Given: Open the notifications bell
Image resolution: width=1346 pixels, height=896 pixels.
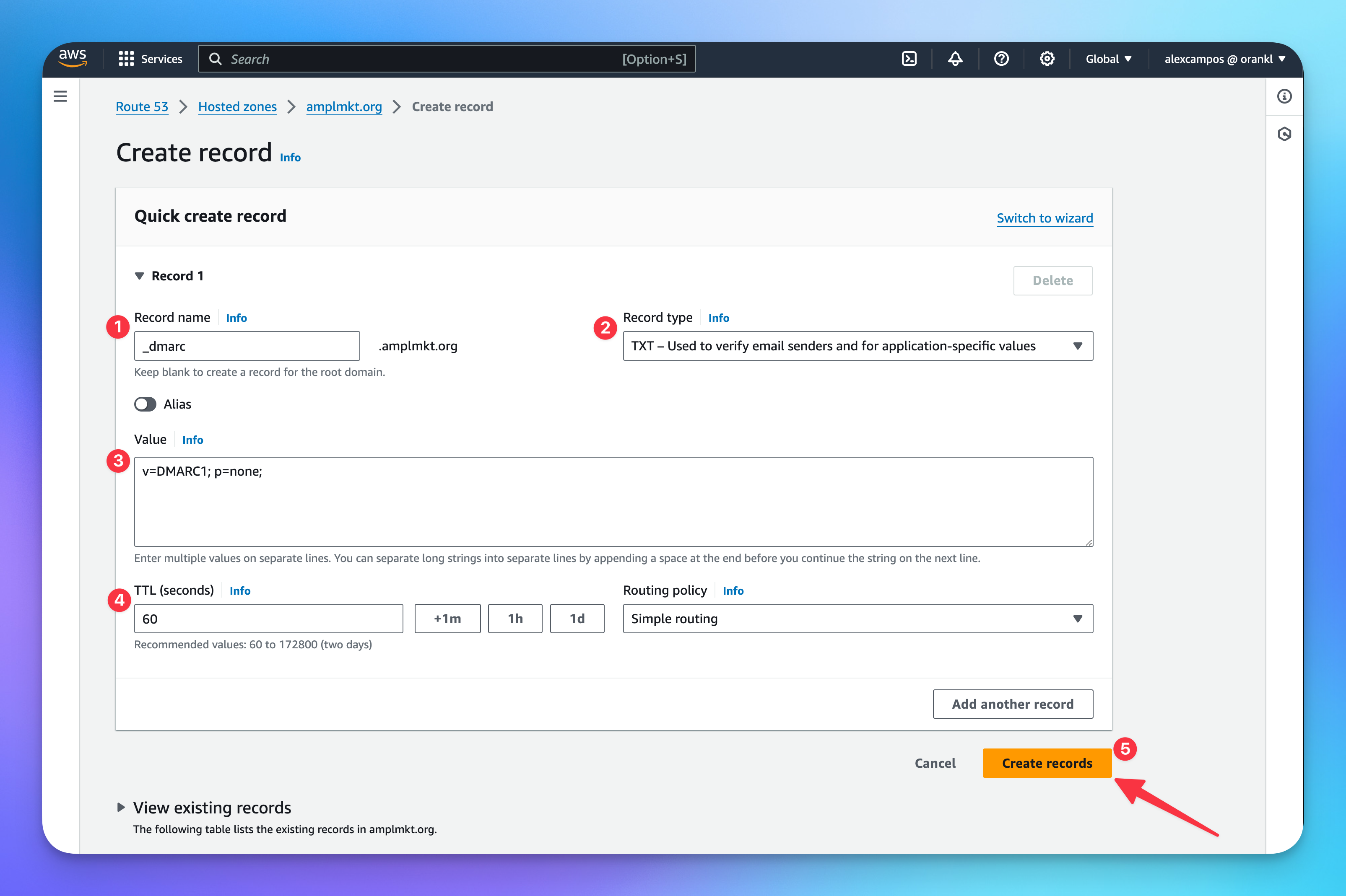Looking at the screenshot, I should pyautogui.click(x=955, y=59).
